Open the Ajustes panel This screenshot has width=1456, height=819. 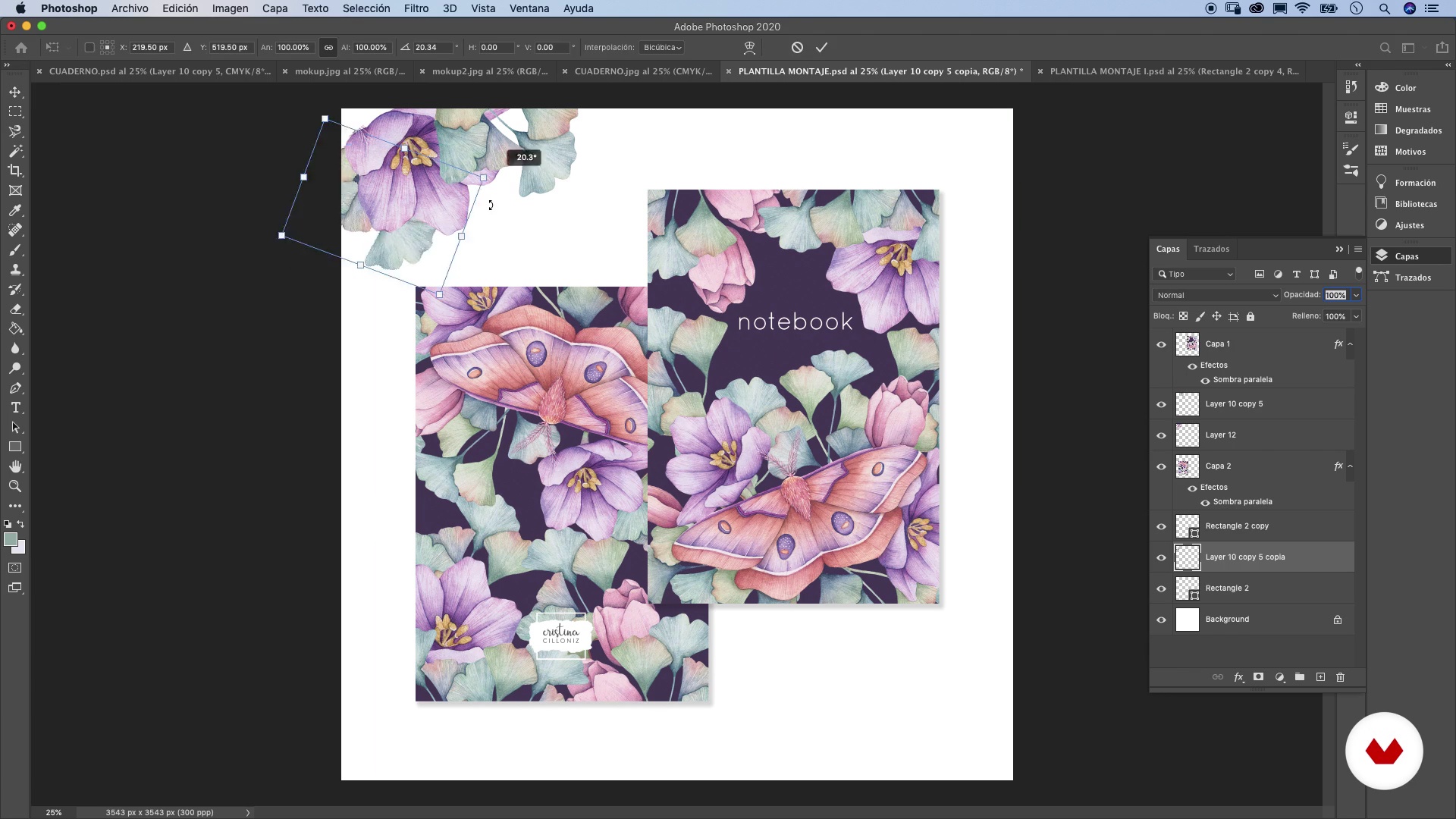click(1411, 225)
